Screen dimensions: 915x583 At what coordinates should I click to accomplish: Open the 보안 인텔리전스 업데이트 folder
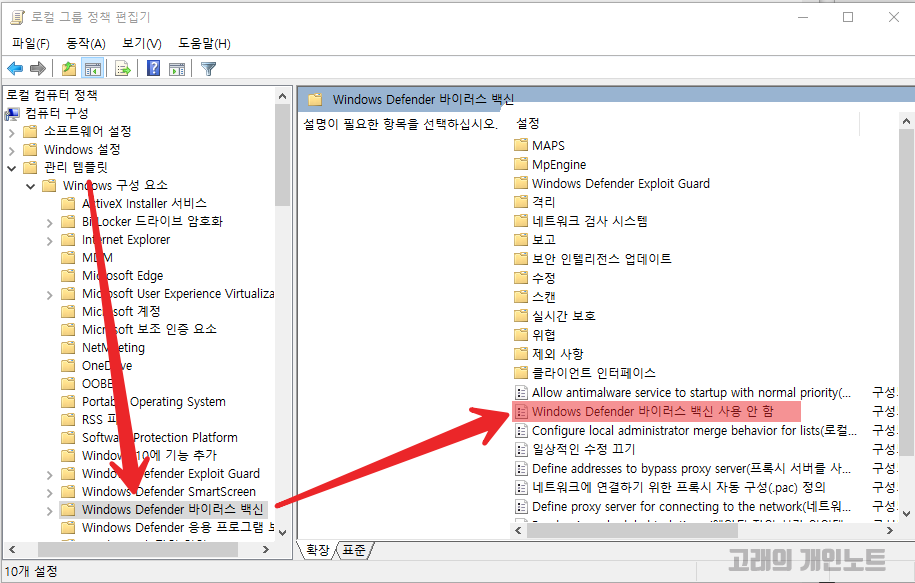[x=602, y=259]
